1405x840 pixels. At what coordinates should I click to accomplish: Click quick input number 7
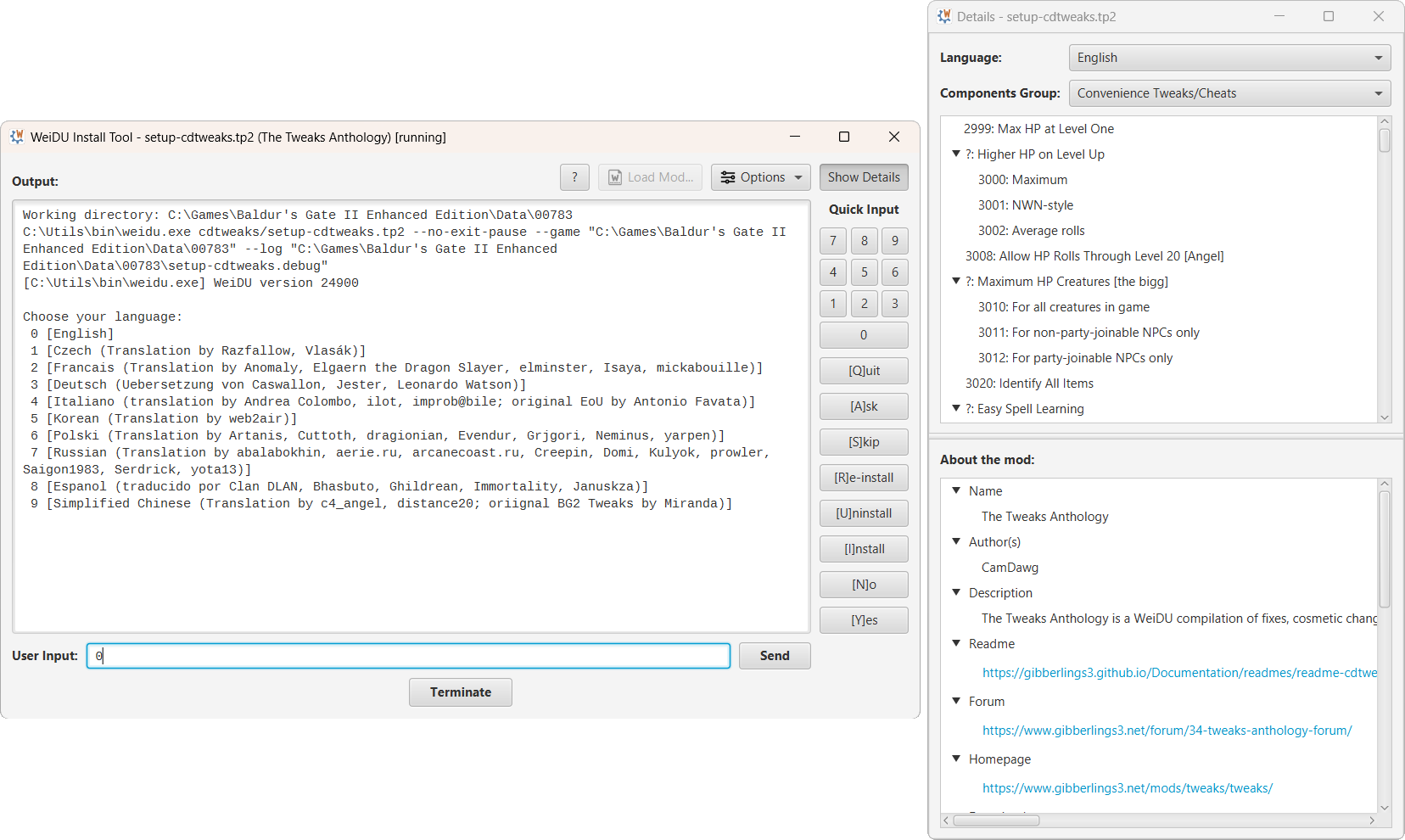point(833,241)
